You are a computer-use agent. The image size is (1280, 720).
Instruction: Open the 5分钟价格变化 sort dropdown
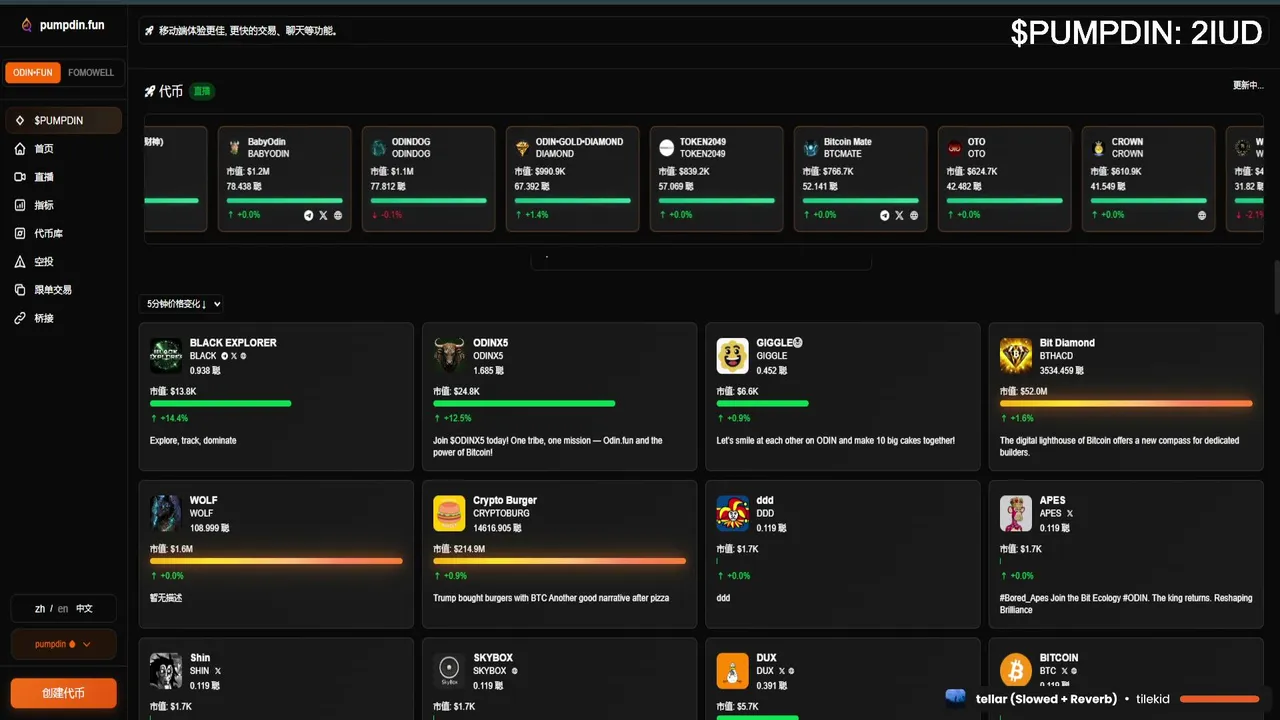pyautogui.click(x=181, y=304)
